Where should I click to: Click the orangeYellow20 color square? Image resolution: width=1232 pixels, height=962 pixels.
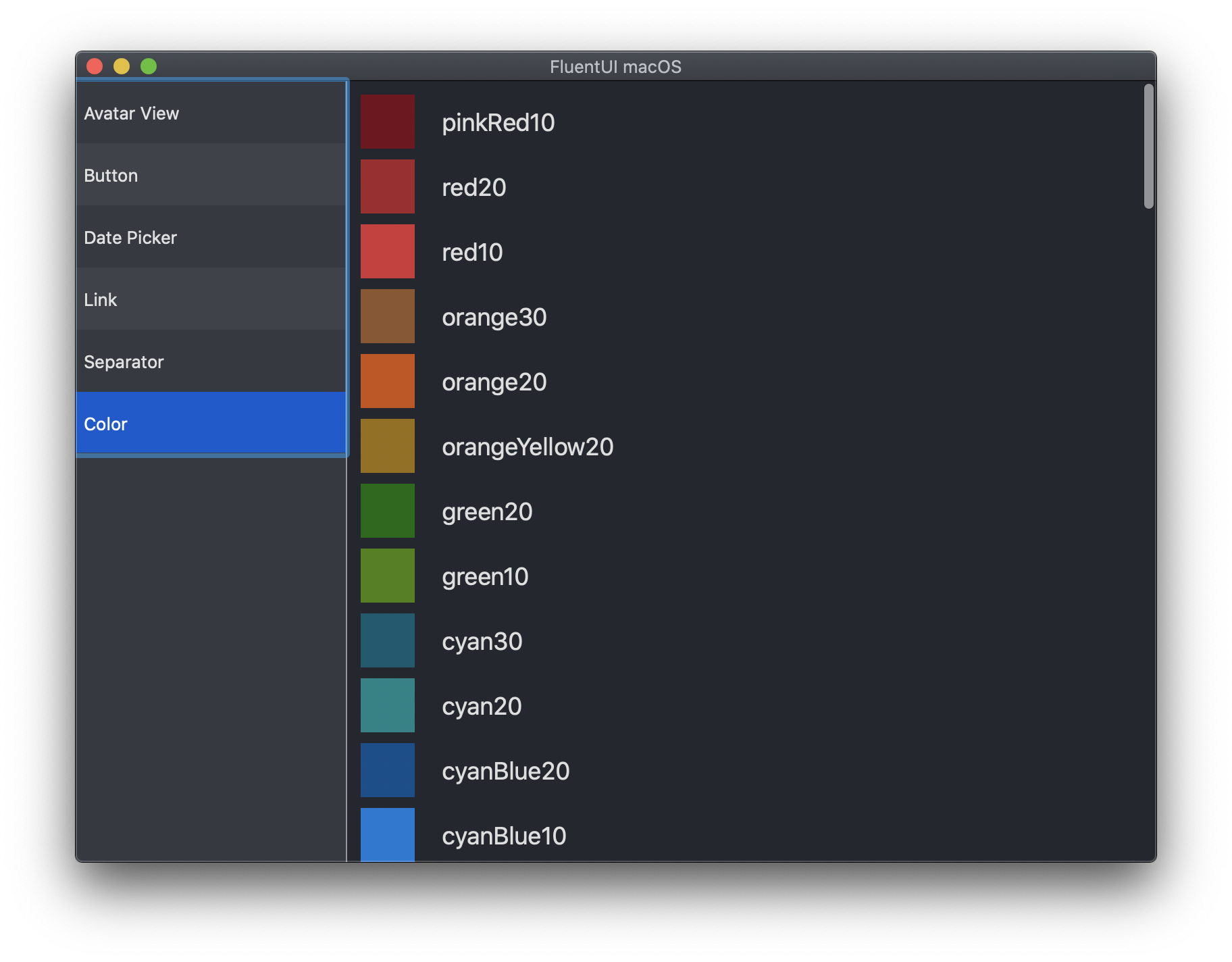(x=388, y=445)
